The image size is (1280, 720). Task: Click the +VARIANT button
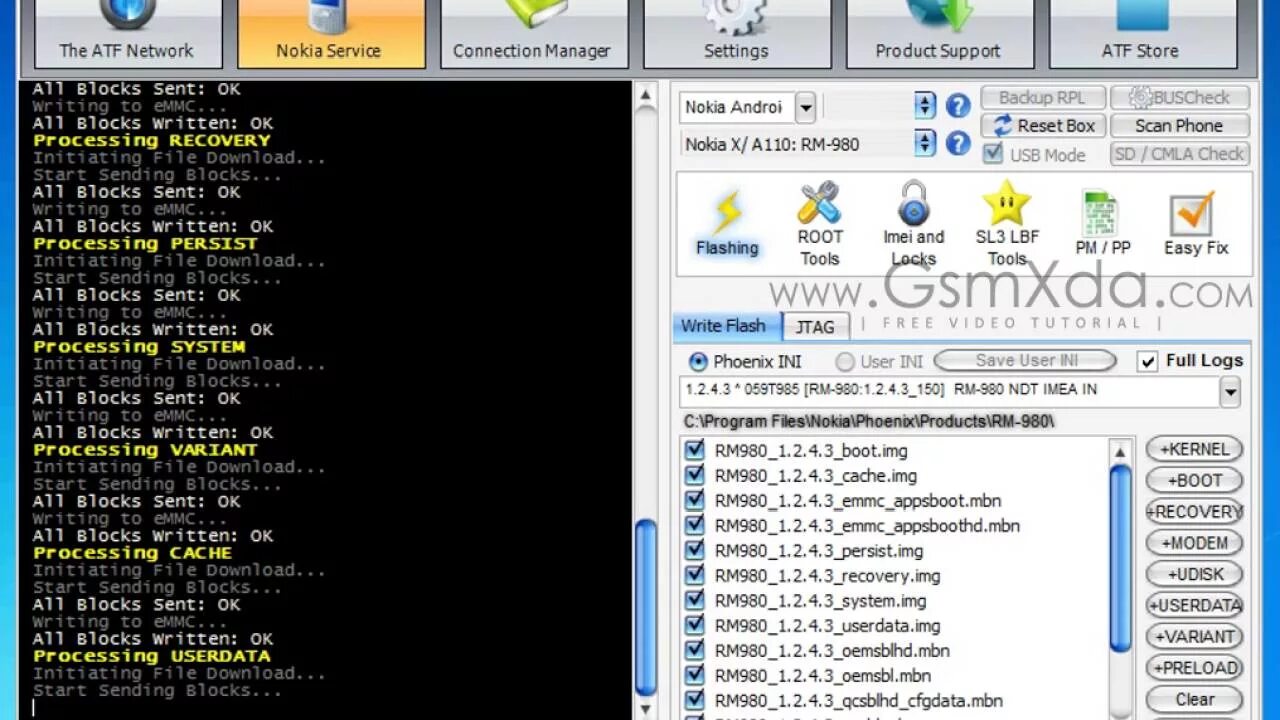point(1194,636)
